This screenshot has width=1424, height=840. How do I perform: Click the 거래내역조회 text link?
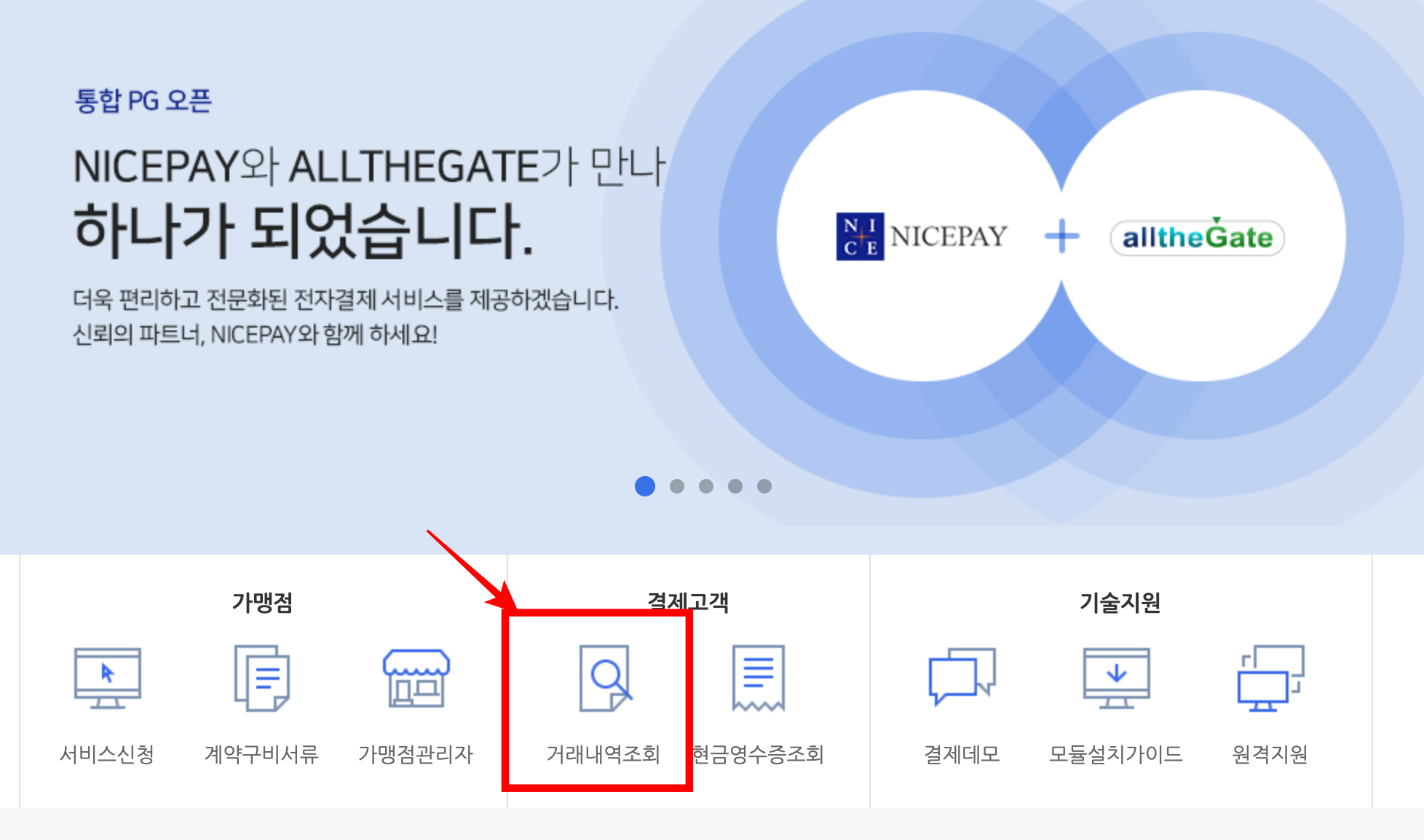(604, 754)
